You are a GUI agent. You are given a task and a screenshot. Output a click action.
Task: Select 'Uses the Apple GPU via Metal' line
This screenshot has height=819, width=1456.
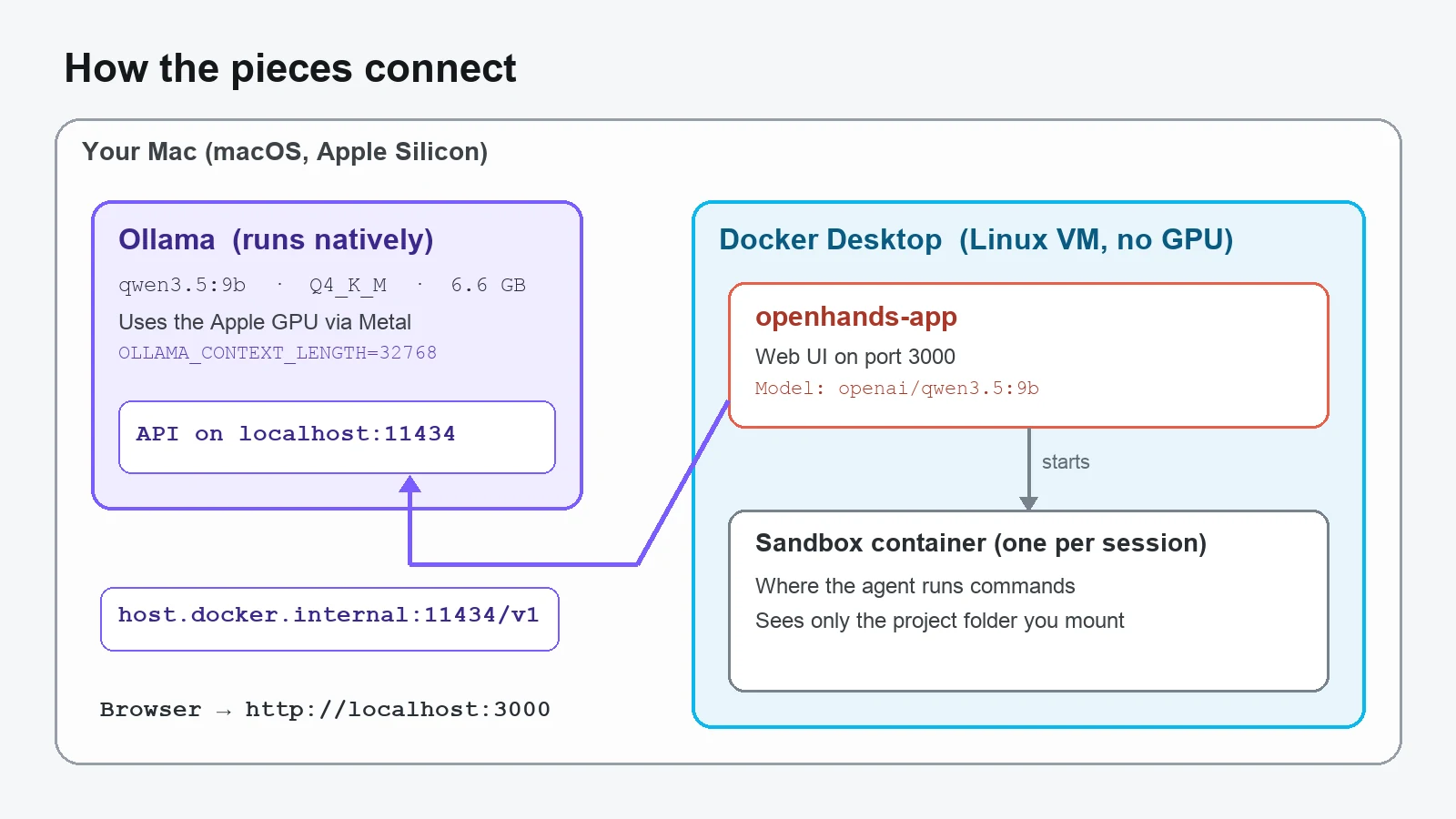pyautogui.click(x=265, y=322)
